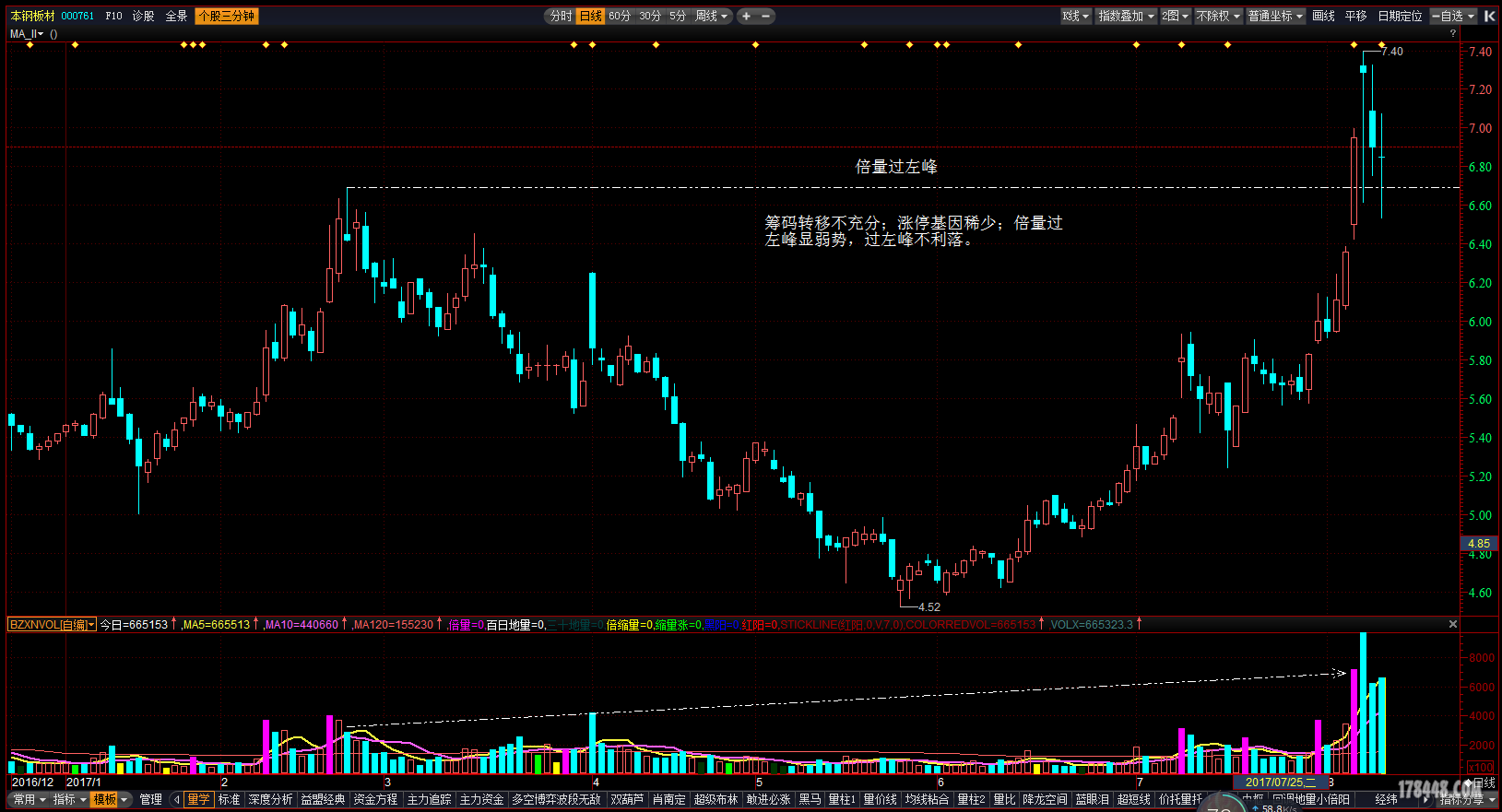Expand the MA_II indicator selector

coord(28,33)
